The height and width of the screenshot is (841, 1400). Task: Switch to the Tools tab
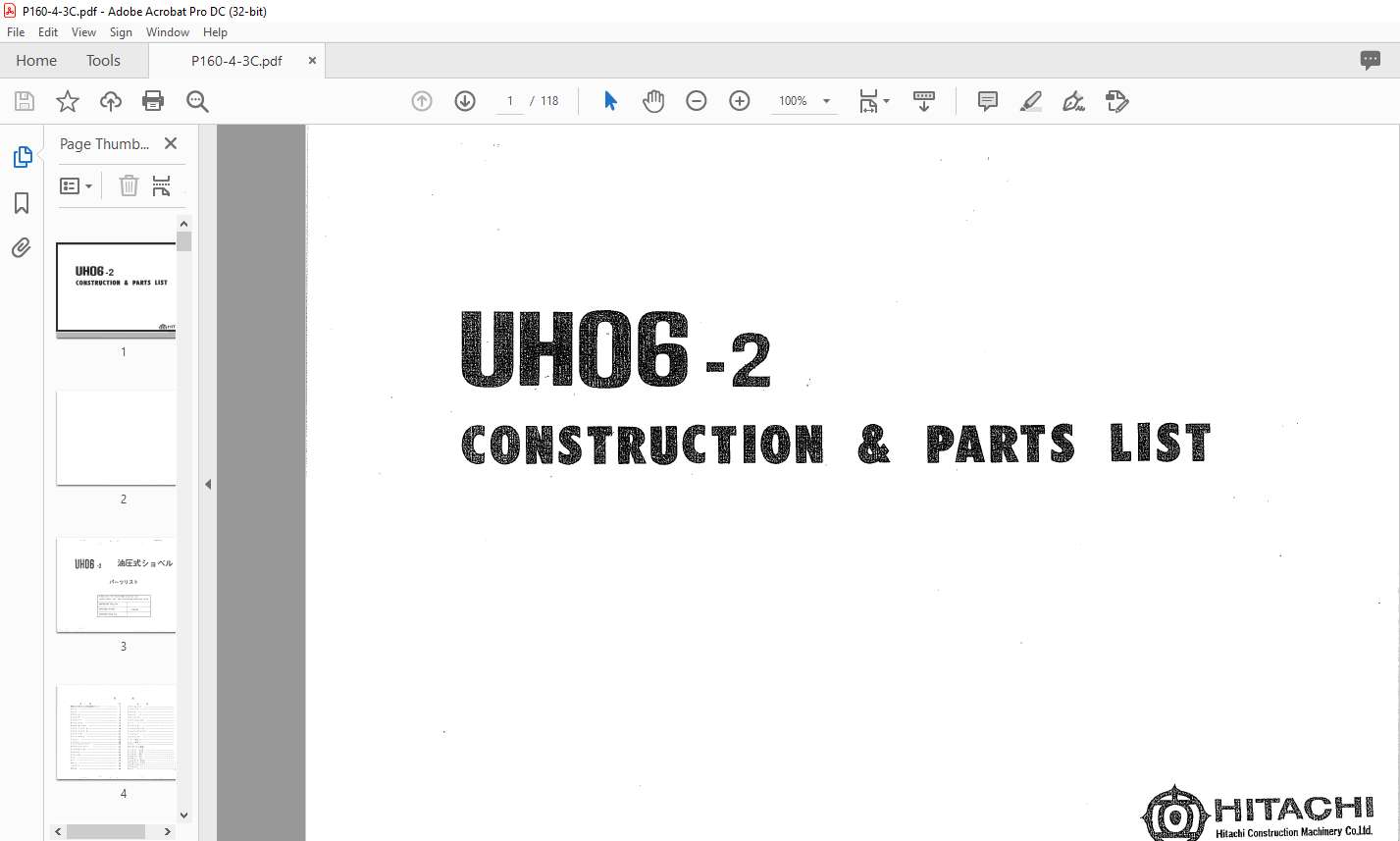(103, 61)
